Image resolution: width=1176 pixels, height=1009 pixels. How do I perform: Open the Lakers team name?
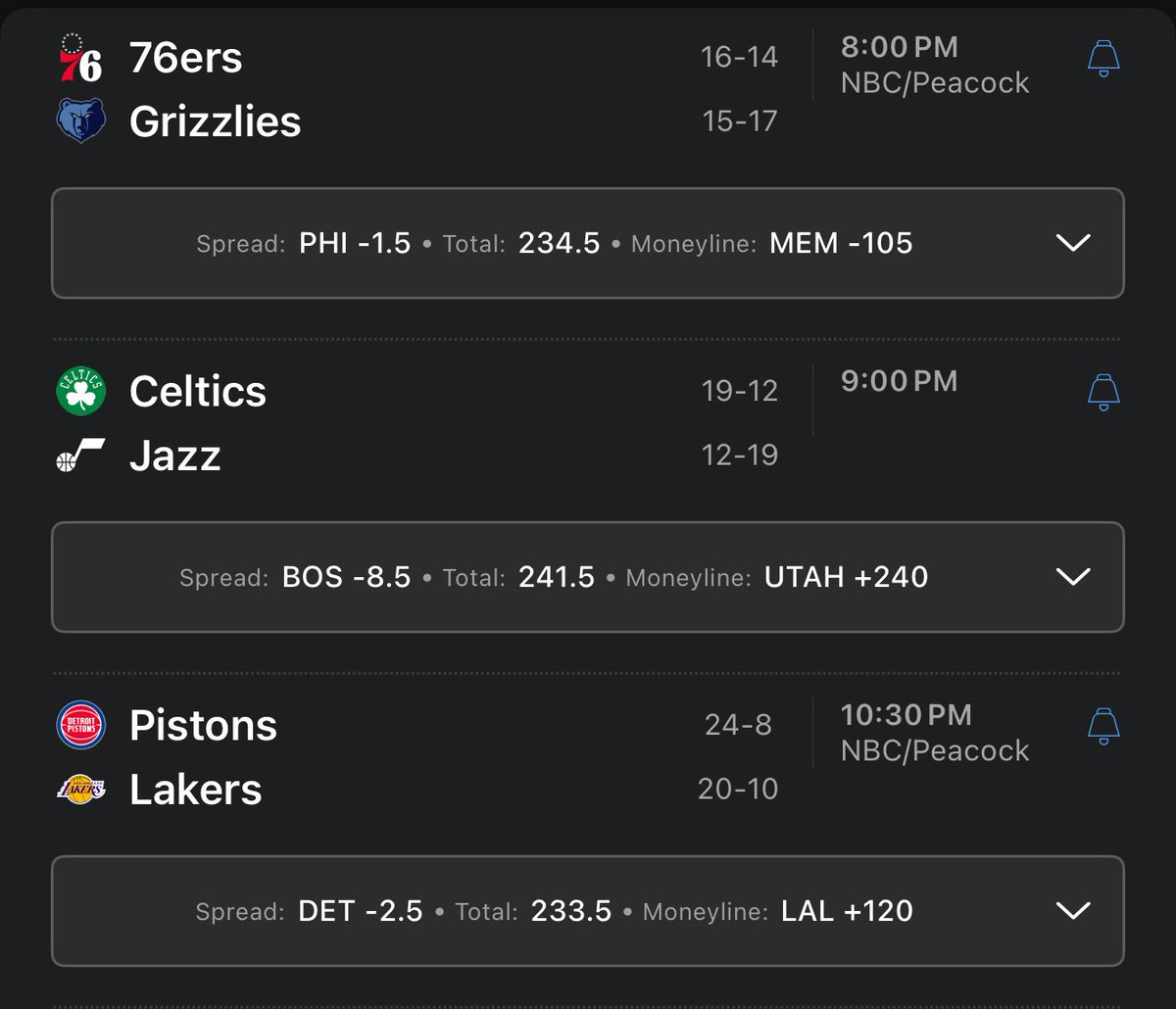[x=196, y=790]
